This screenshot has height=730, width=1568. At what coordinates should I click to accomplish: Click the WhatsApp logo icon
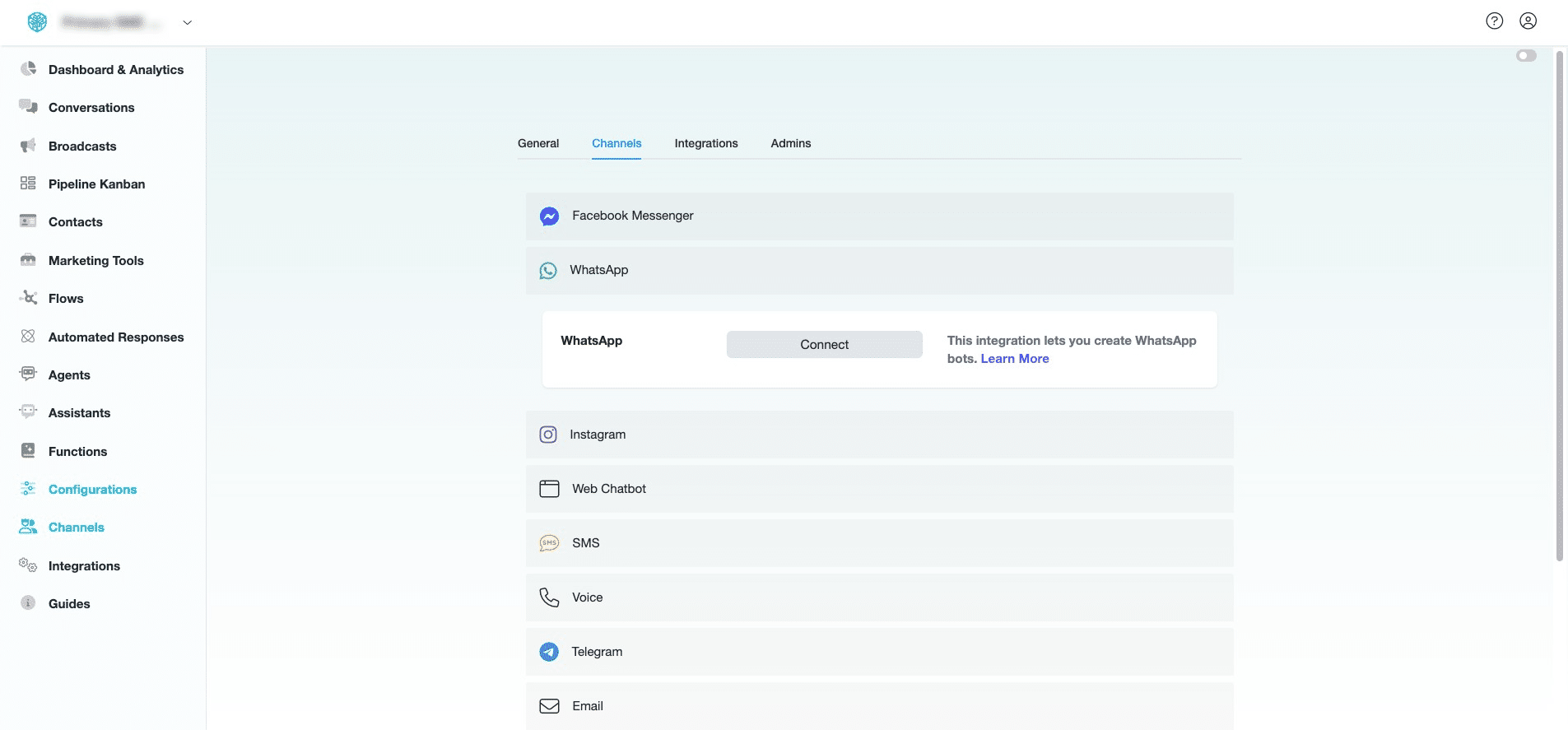point(548,271)
